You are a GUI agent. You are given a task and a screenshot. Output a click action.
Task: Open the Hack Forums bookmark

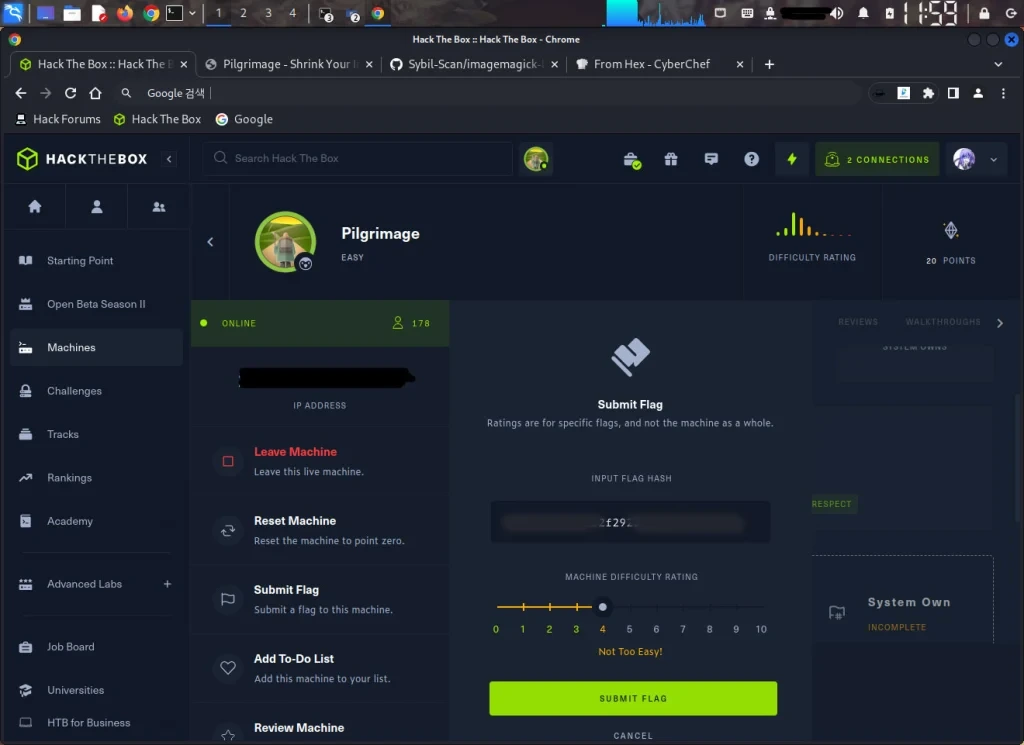click(x=57, y=119)
